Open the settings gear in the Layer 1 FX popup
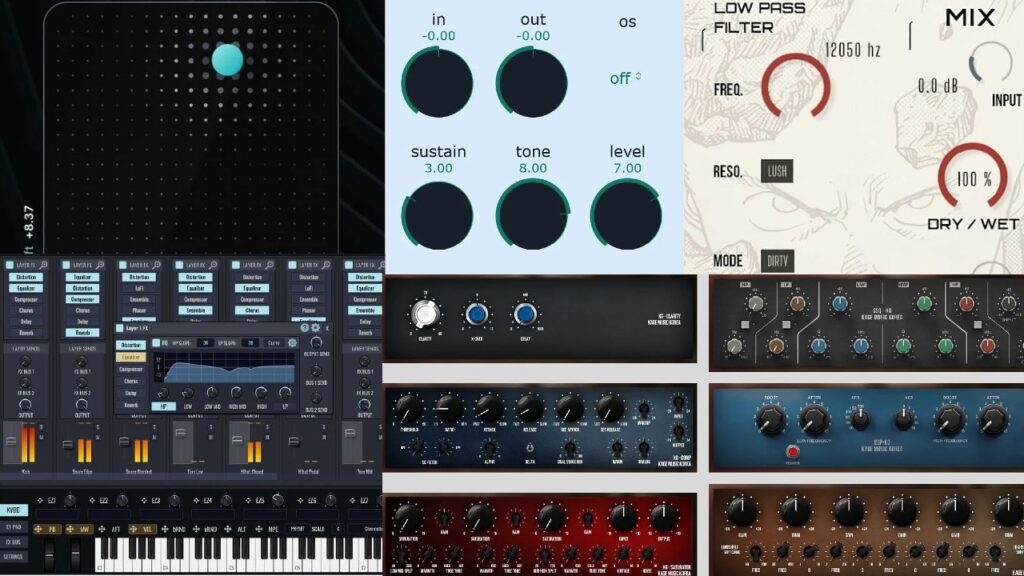The image size is (1024, 576). (314, 328)
